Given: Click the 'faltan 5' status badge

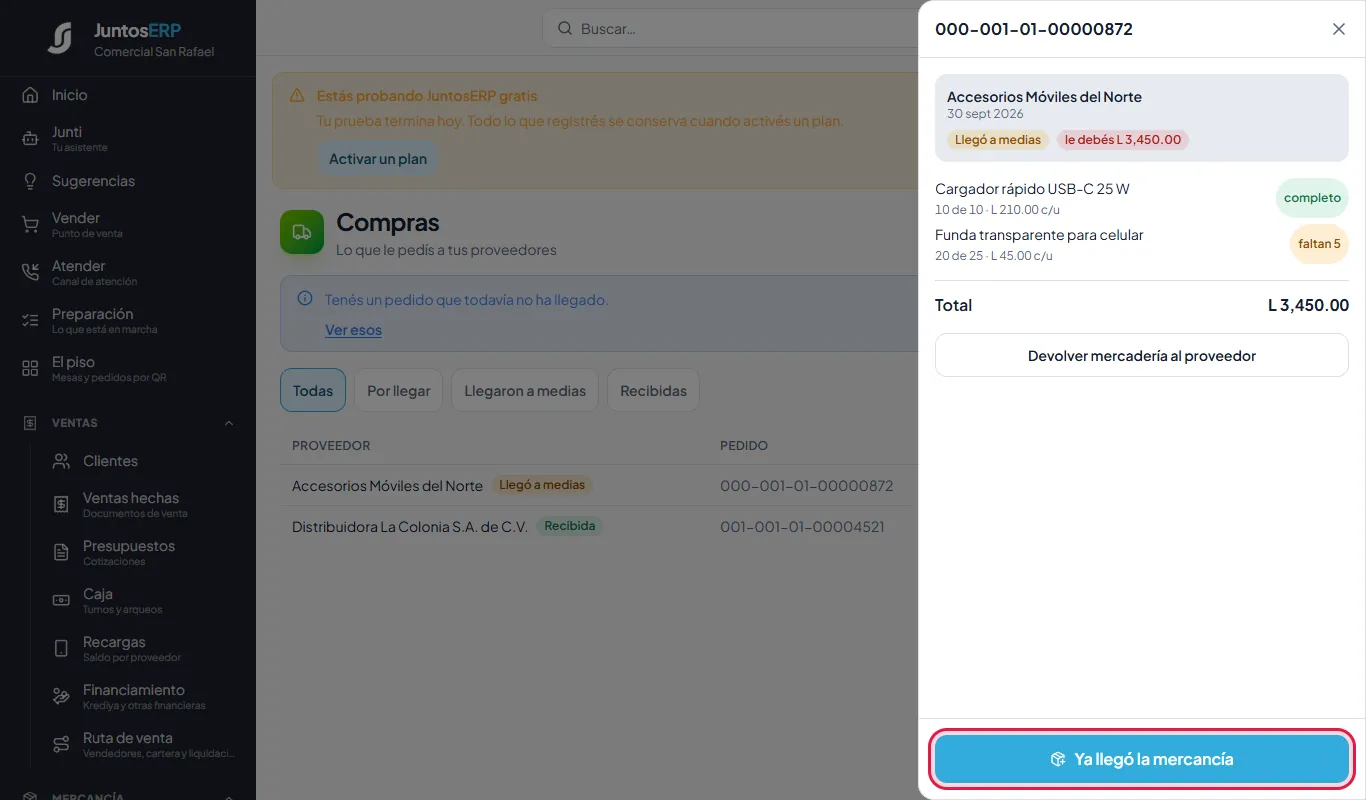Looking at the screenshot, I should 1319,244.
